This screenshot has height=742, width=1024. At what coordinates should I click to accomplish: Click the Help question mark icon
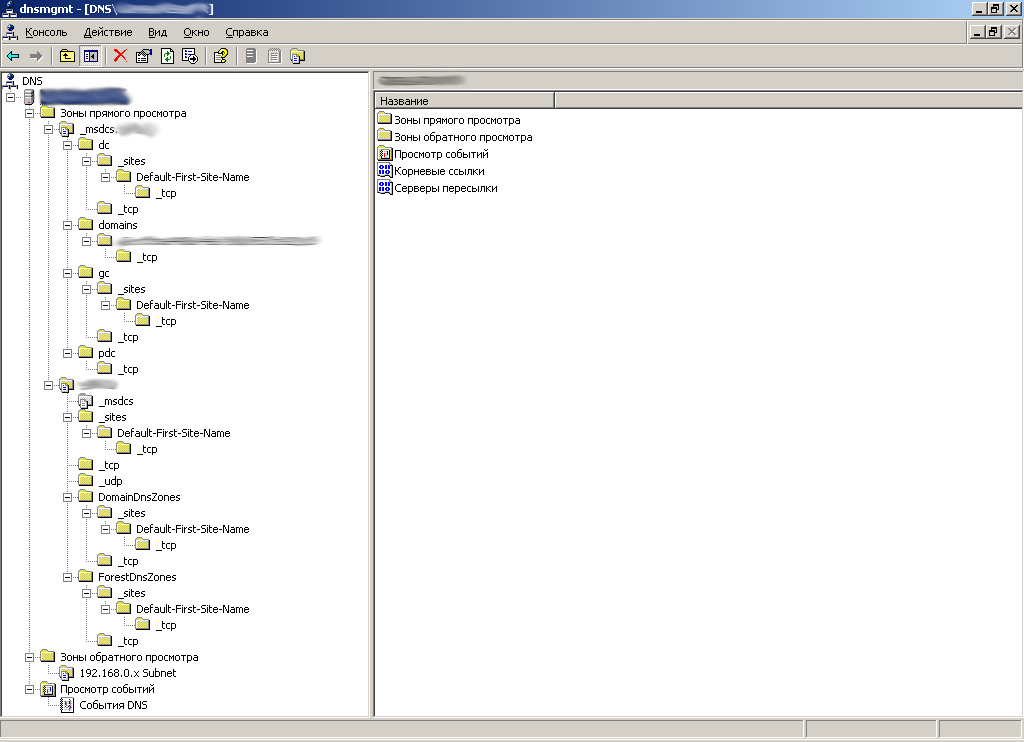[221, 56]
